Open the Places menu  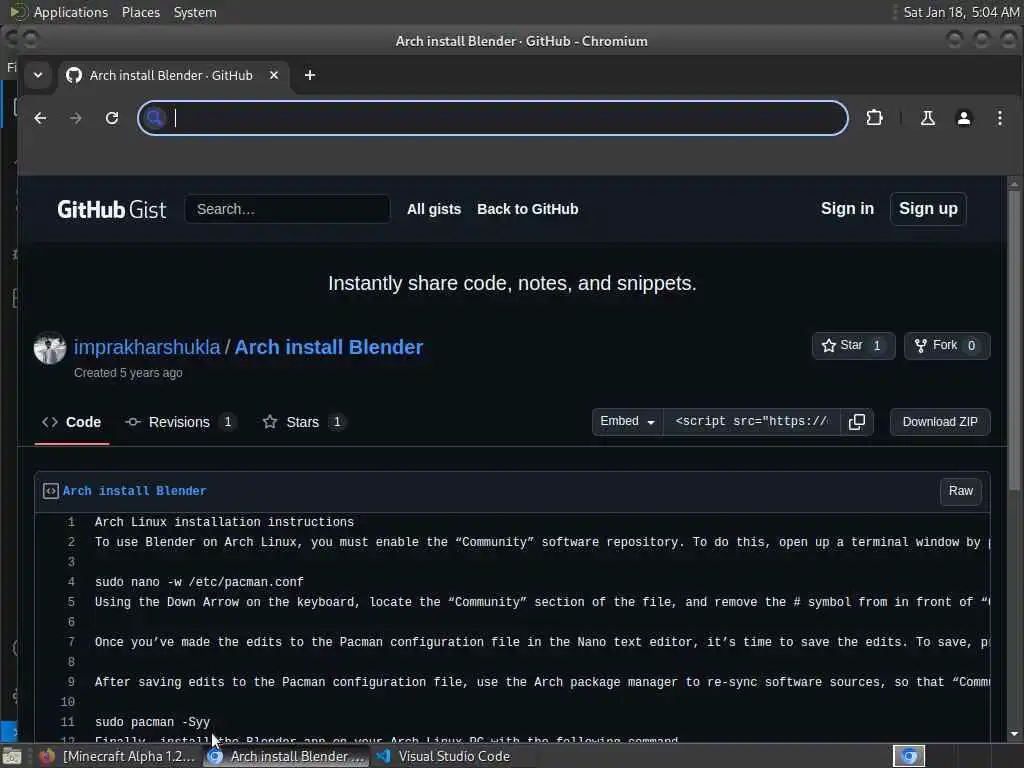141,12
